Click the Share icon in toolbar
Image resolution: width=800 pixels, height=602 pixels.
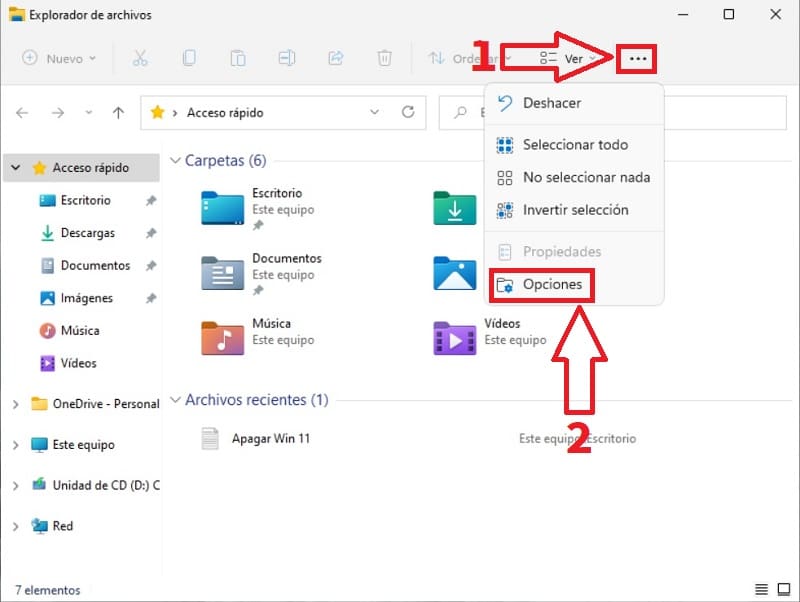tap(336, 58)
